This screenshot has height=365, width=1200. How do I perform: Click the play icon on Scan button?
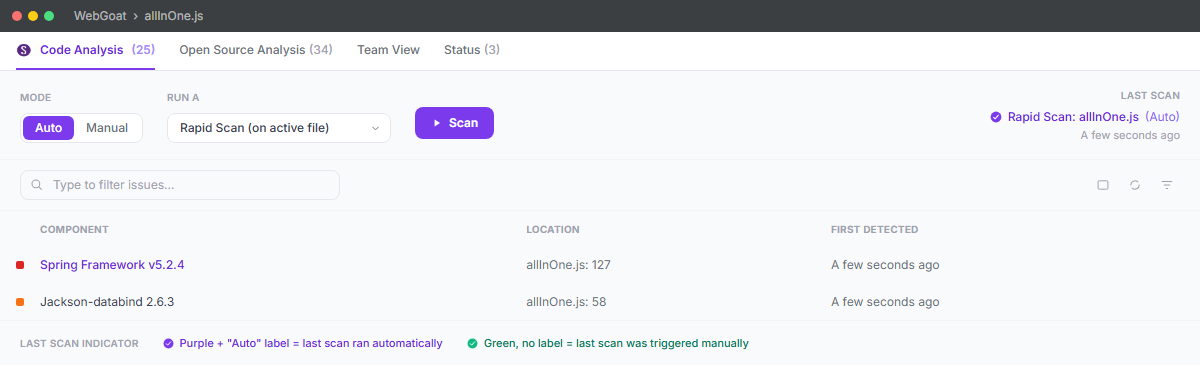(437, 123)
